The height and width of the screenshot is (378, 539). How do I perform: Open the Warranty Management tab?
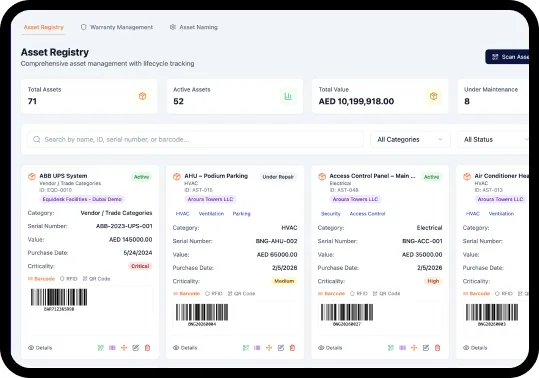117,27
